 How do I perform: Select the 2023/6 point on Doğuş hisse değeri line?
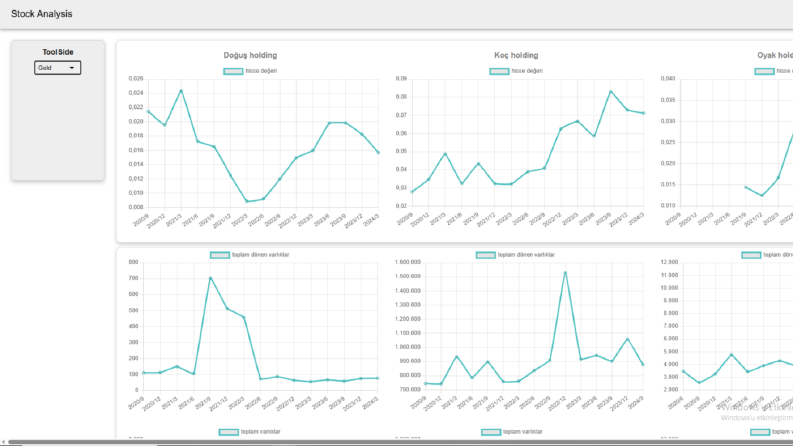(x=329, y=123)
